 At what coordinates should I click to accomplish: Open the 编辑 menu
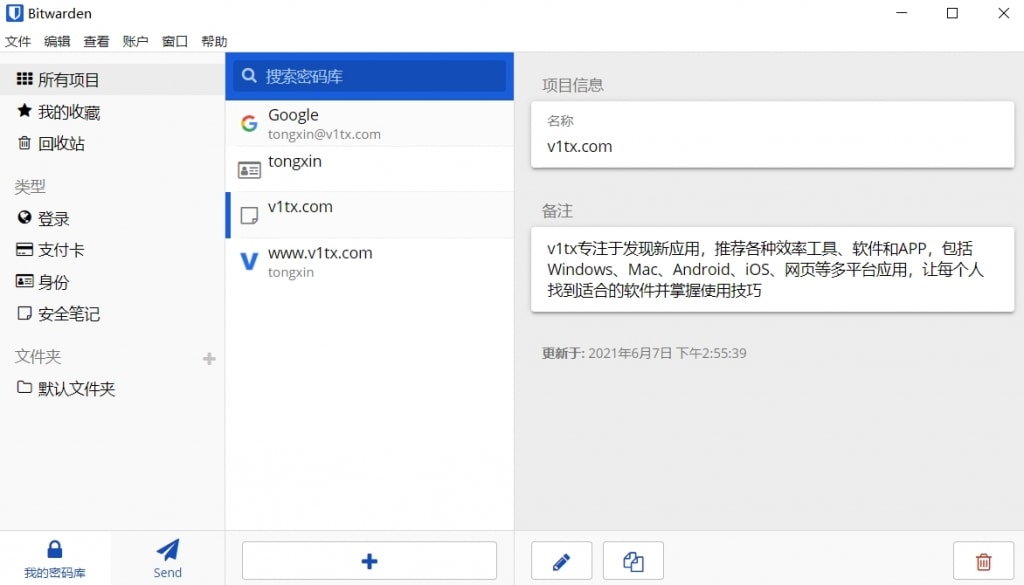(57, 42)
